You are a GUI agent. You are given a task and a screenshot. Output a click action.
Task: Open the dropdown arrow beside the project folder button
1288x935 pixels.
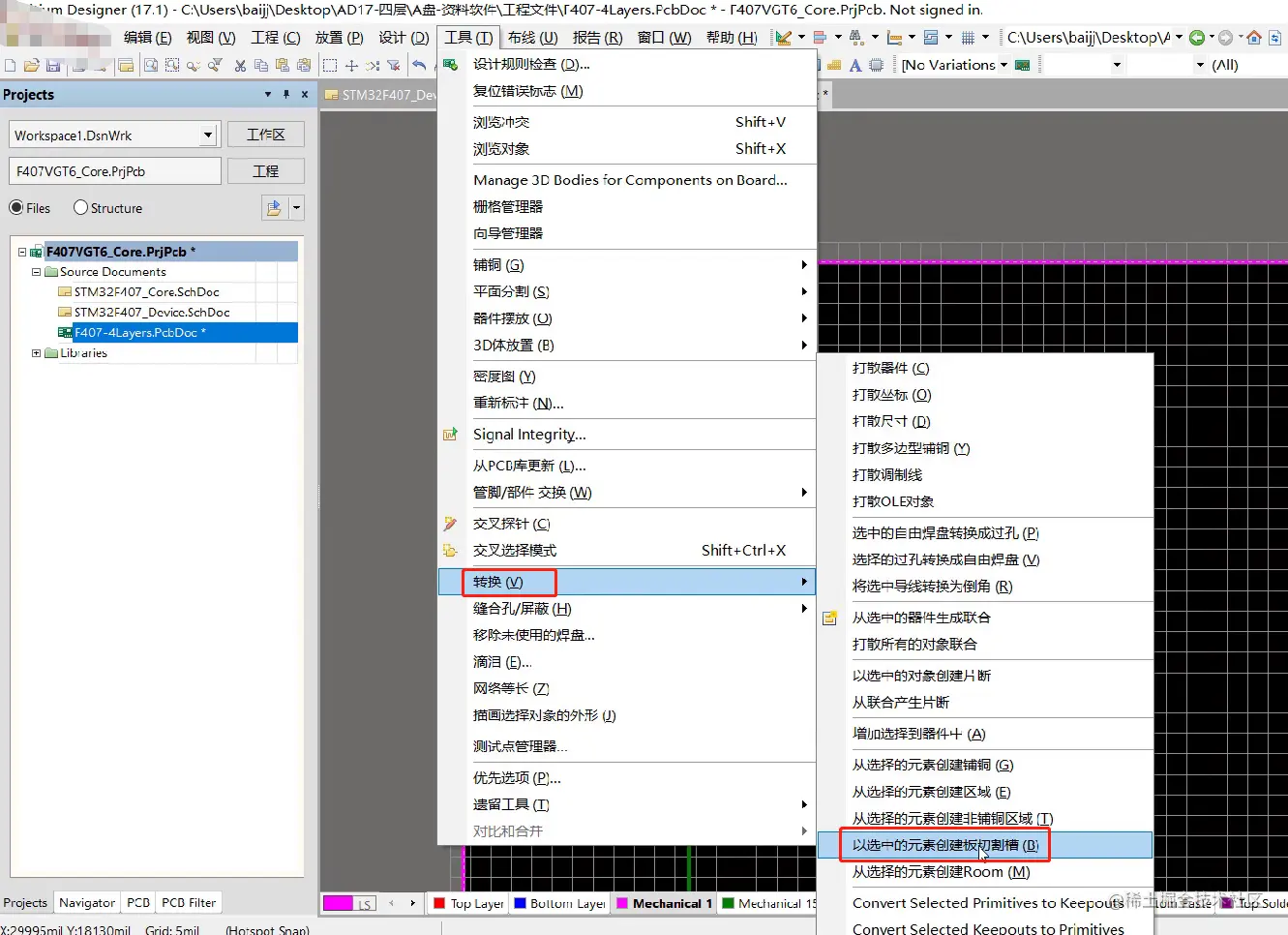click(296, 207)
